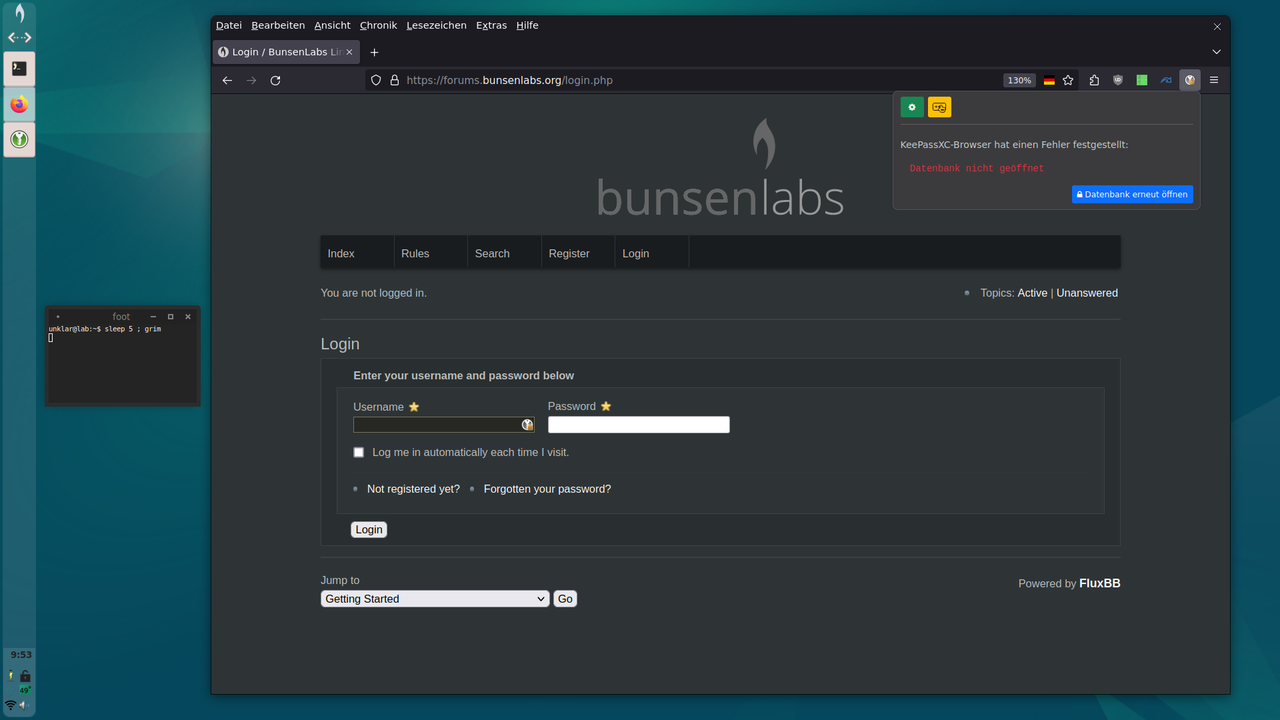Open the list all tabs chevron
1280x720 pixels.
pos(1216,52)
